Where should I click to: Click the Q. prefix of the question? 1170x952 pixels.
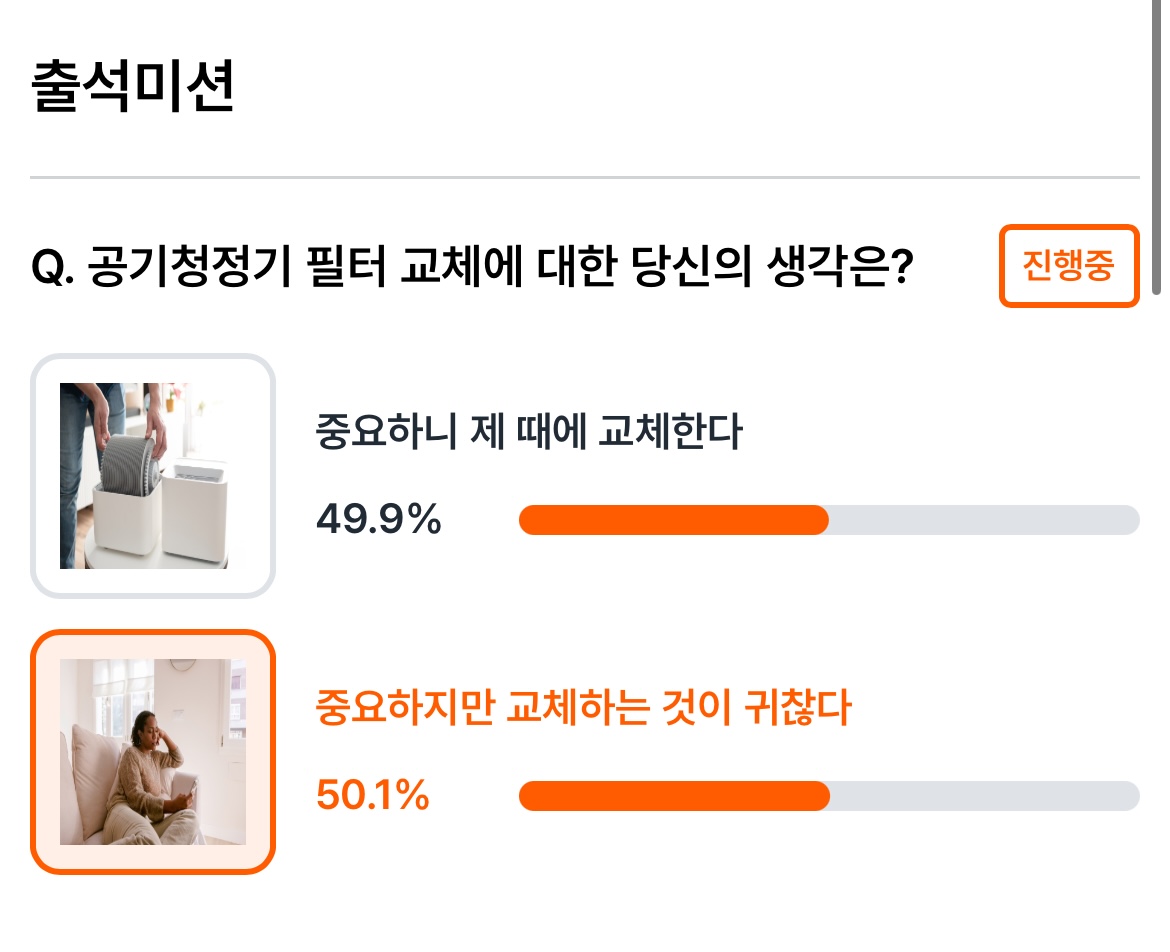click(x=52, y=267)
